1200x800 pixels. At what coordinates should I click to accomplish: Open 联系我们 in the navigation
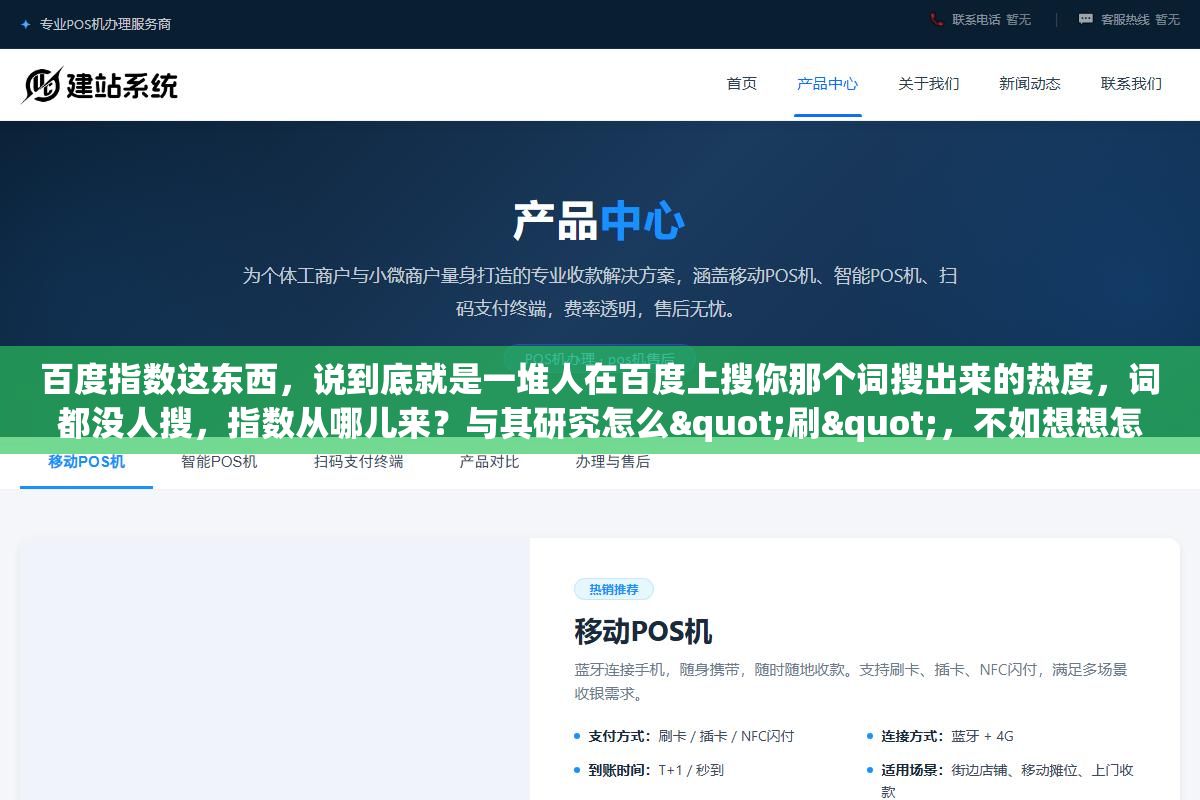click(1131, 84)
